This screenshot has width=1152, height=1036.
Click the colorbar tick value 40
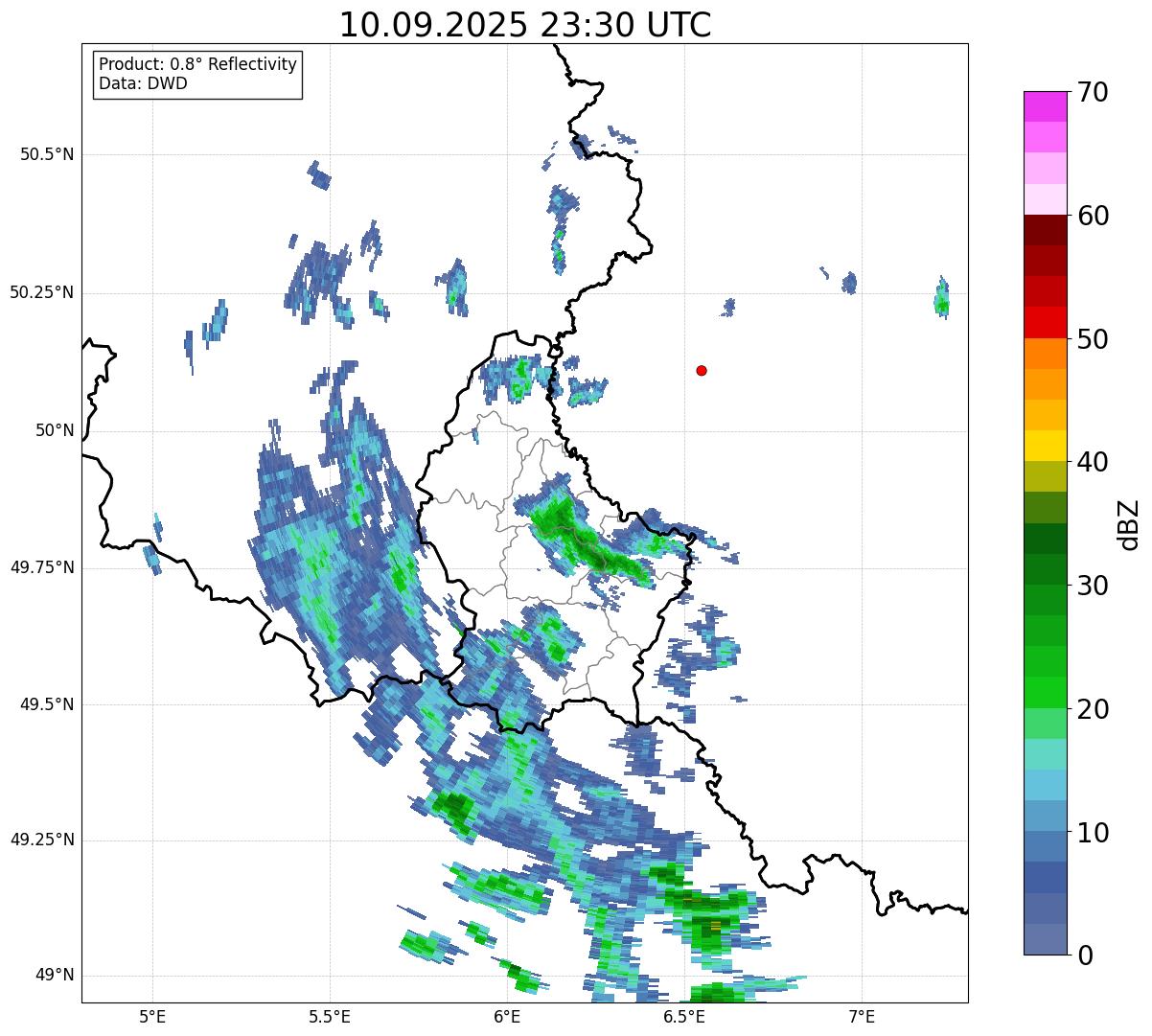pyautogui.click(x=1092, y=462)
